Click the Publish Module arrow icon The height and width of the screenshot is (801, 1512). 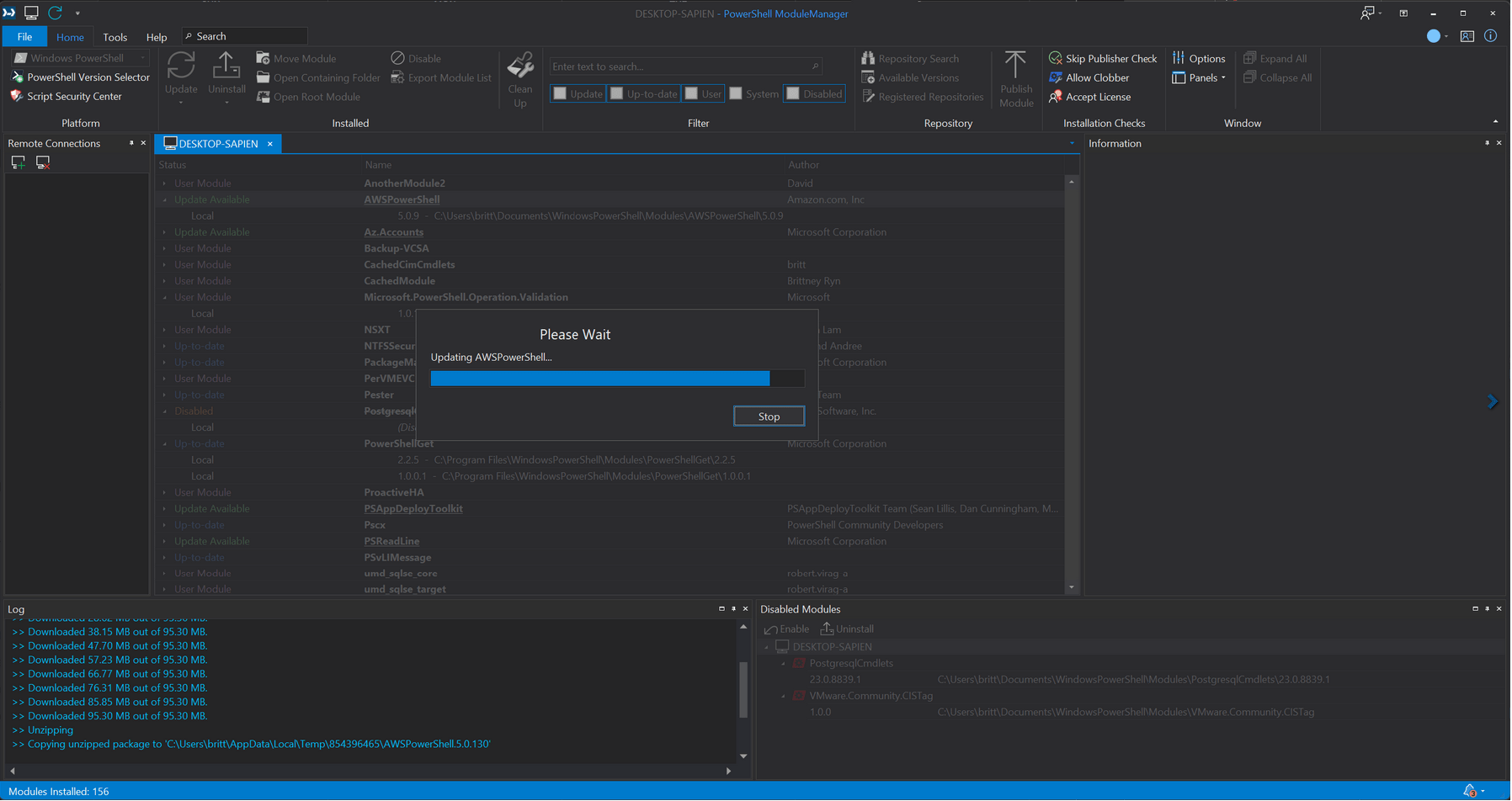1015,66
